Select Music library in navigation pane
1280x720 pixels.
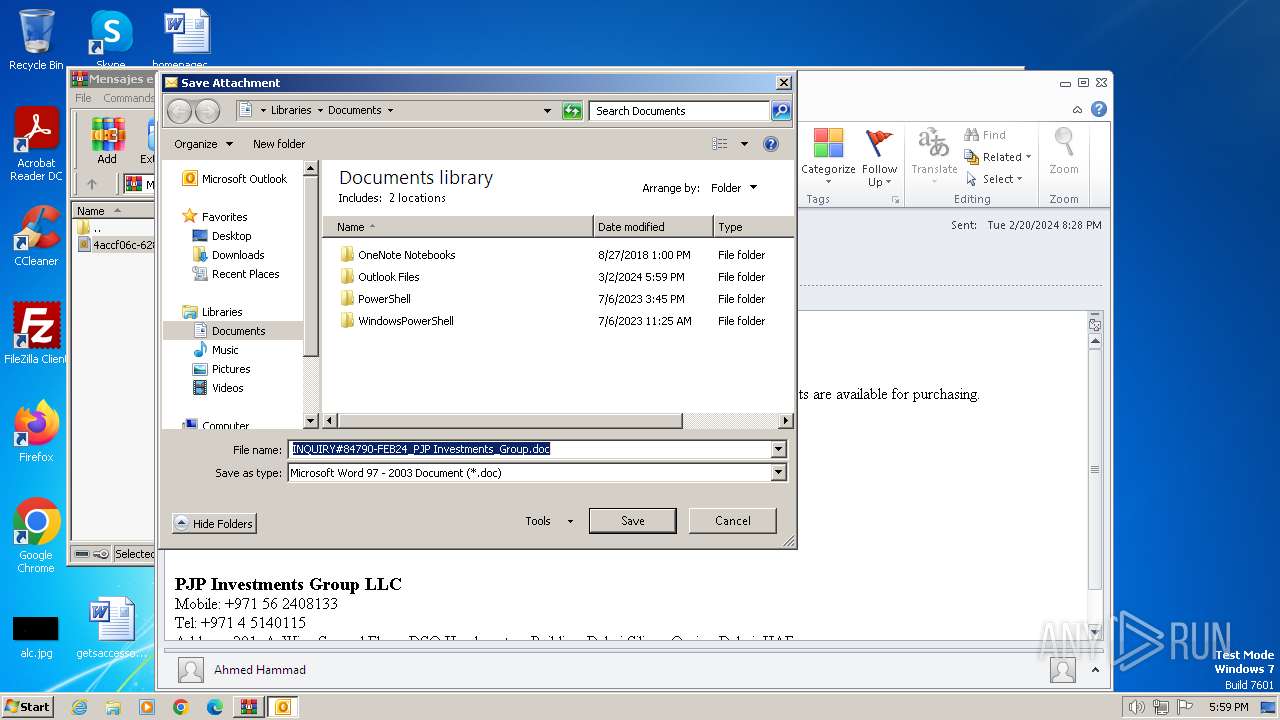point(225,350)
